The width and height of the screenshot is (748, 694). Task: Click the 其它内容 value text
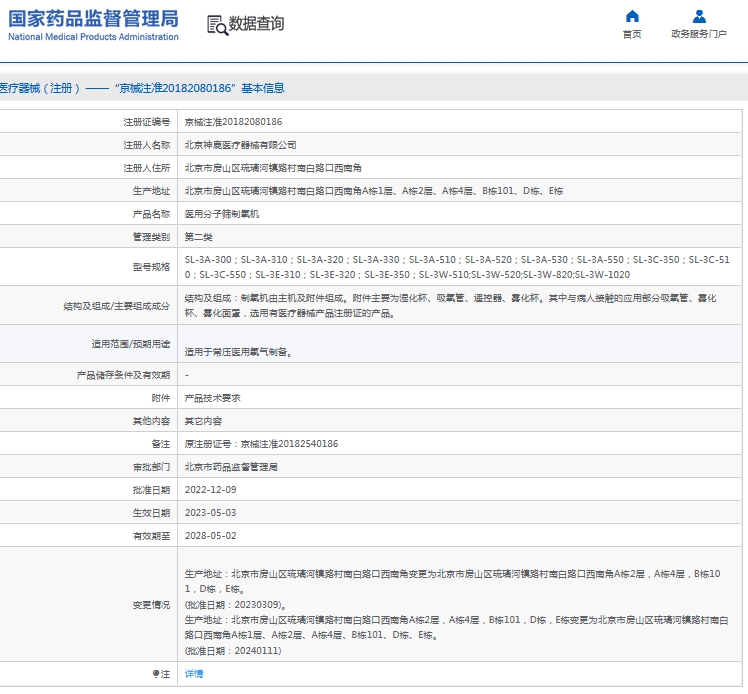(x=203, y=421)
